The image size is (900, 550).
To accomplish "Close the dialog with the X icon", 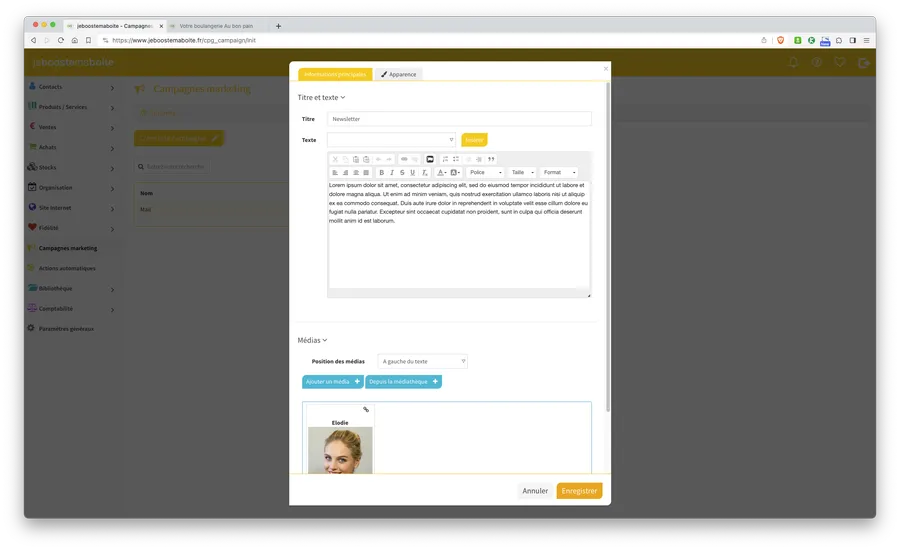I will (606, 69).
